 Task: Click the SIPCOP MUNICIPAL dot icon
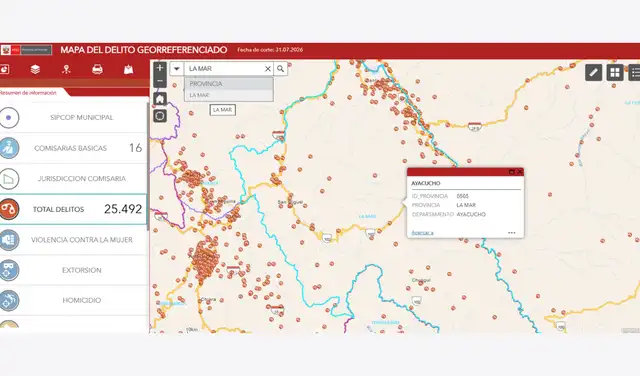click(x=9, y=118)
